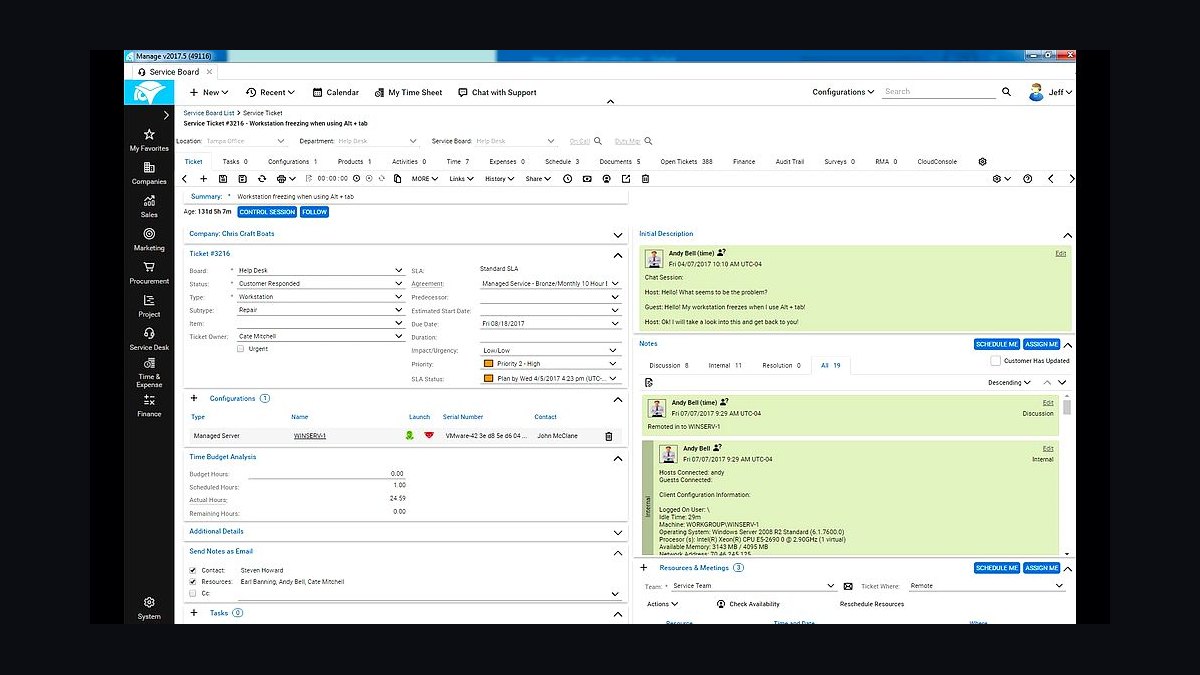Toggle the Urgent checkbox
Image resolution: width=1200 pixels, height=675 pixels.
click(241, 349)
